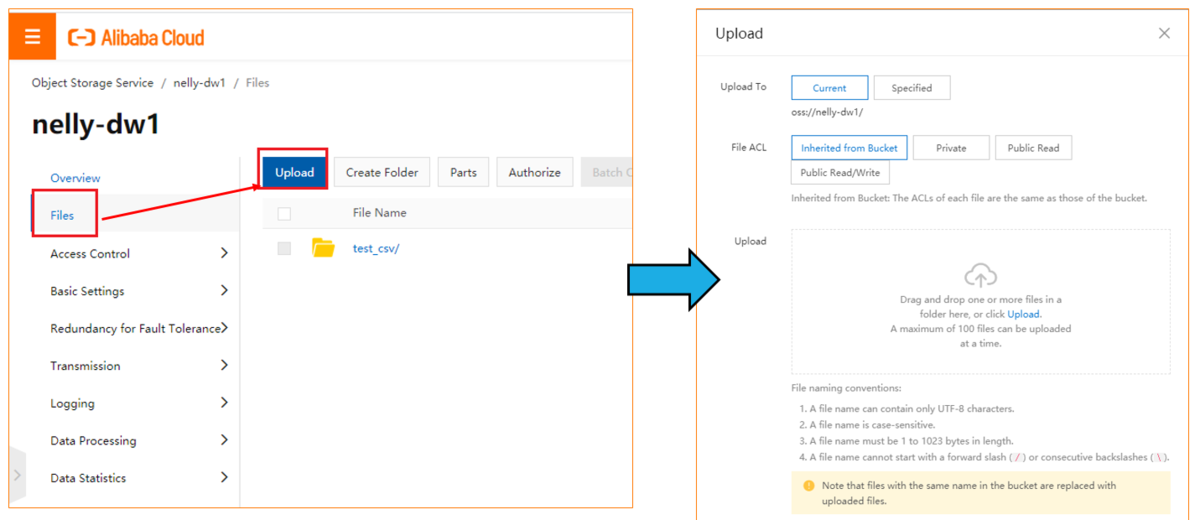This screenshot has height=520, width=1200.
Task: Select Specified upload destination
Action: coord(912,88)
